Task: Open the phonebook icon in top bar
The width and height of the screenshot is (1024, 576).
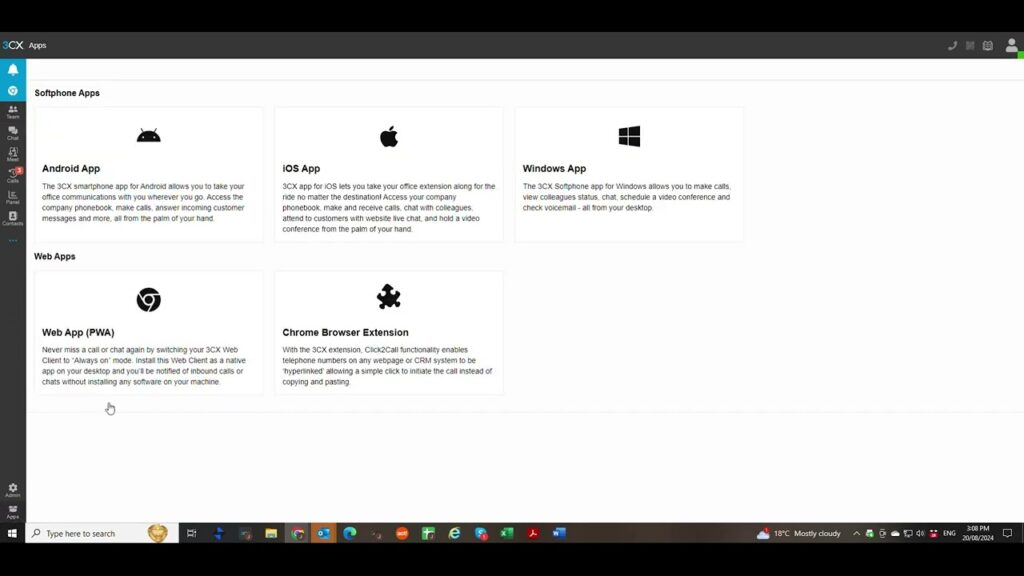Action: (x=988, y=45)
